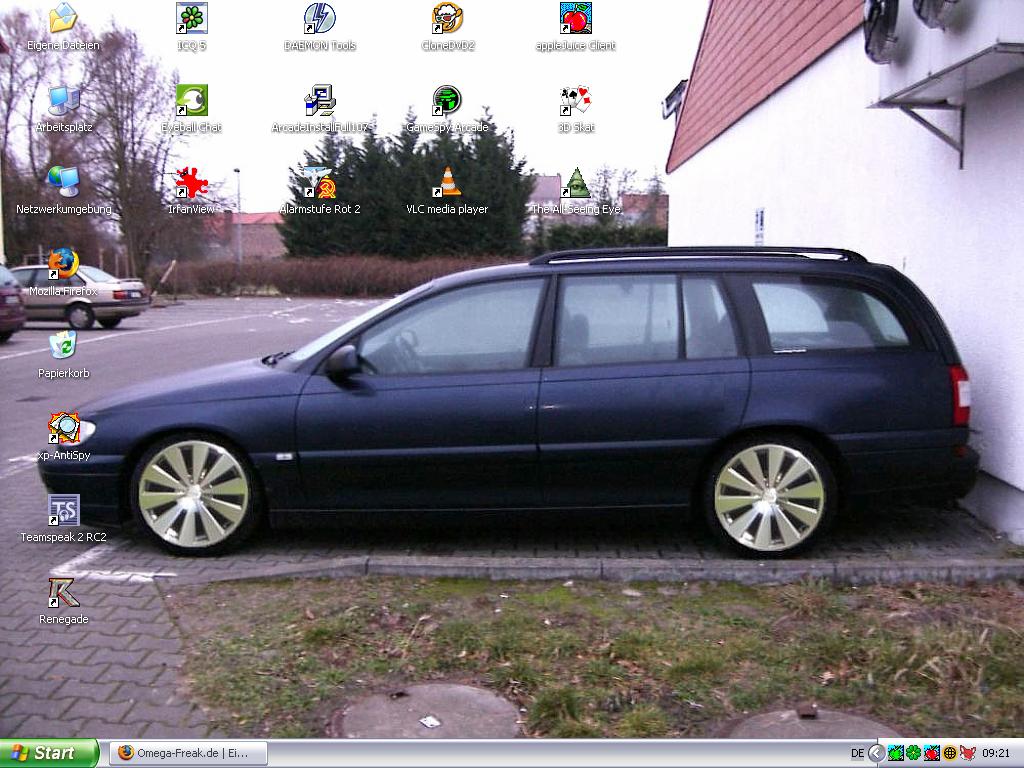Screen dimensions: 1024x768
Task: Click the appleJuice Client shortcut
Action: click(575, 19)
